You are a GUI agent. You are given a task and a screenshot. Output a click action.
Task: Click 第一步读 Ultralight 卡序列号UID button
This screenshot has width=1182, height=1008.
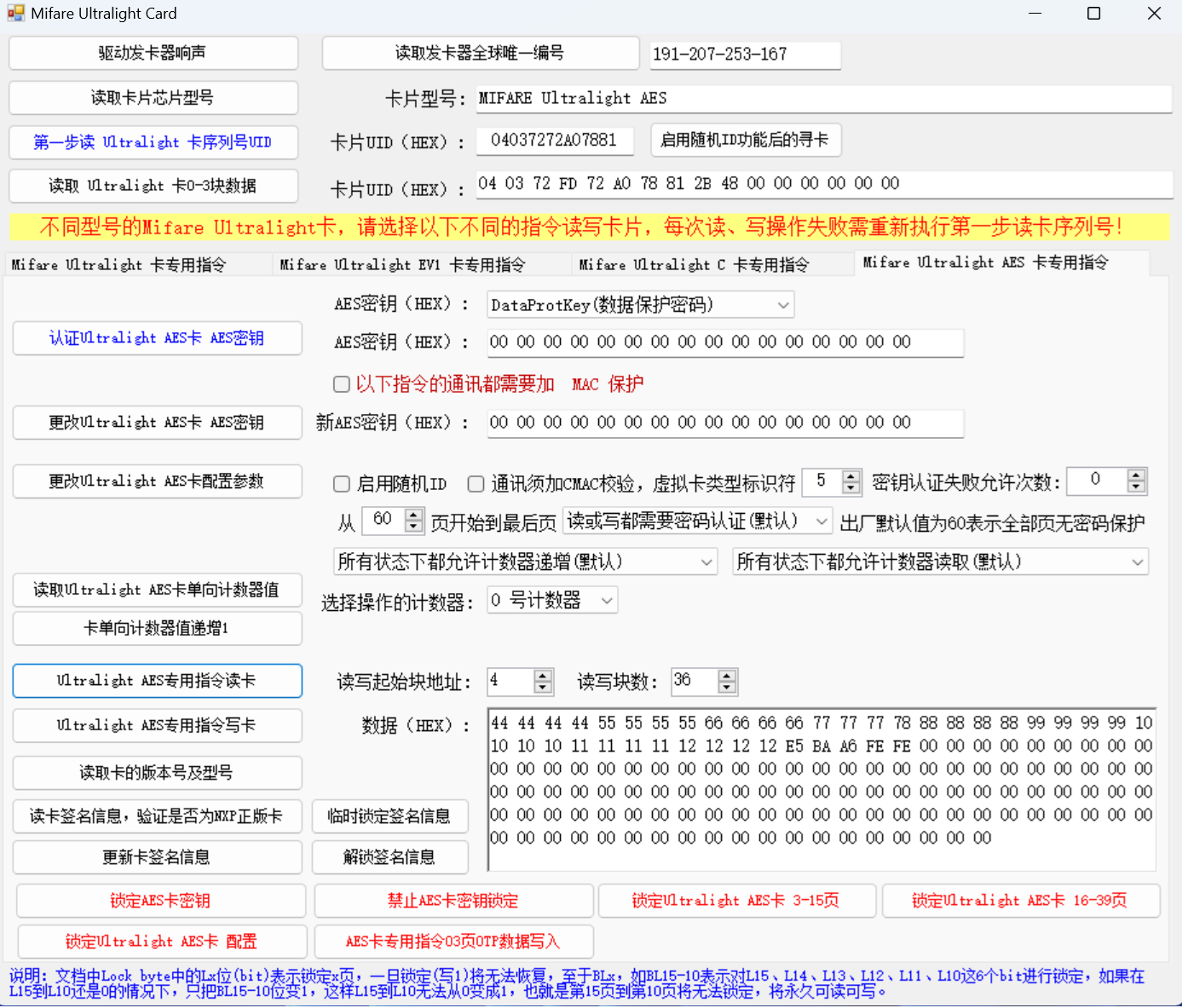tap(153, 142)
